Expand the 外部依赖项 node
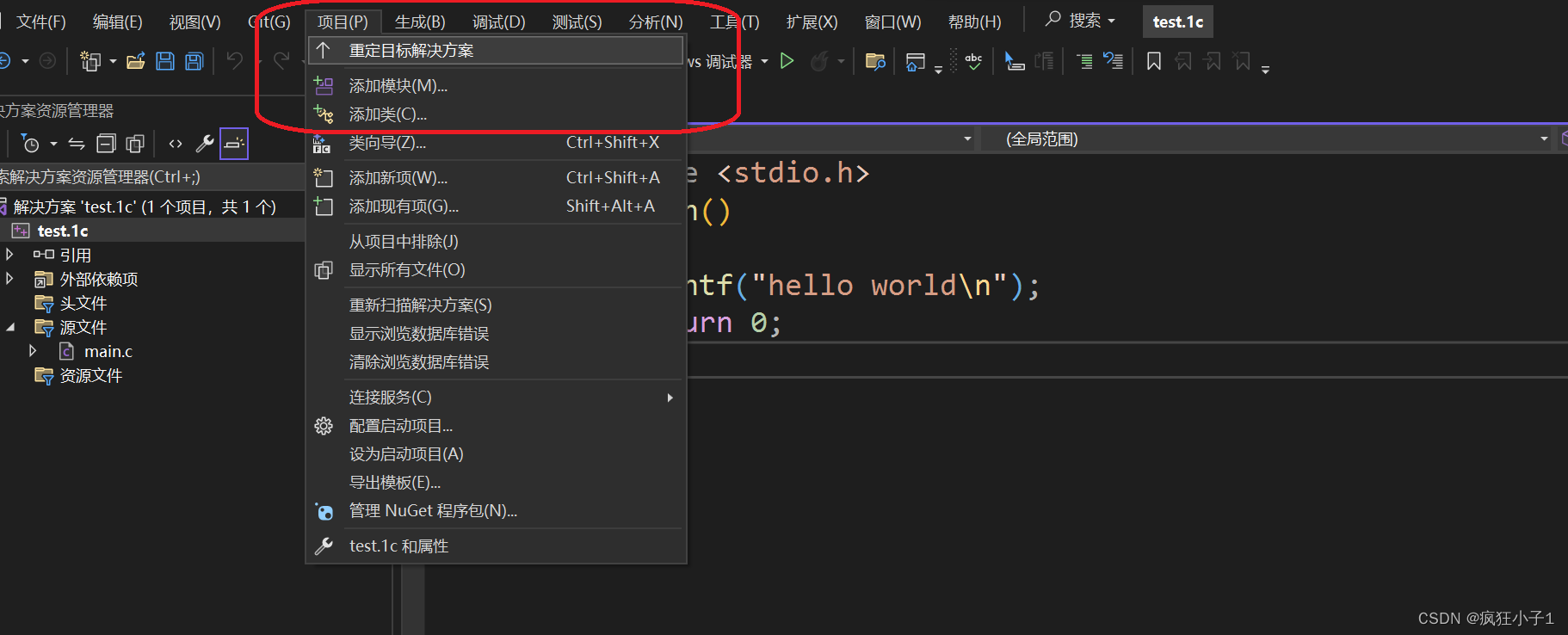This screenshot has width=1568, height=635. [9, 279]
